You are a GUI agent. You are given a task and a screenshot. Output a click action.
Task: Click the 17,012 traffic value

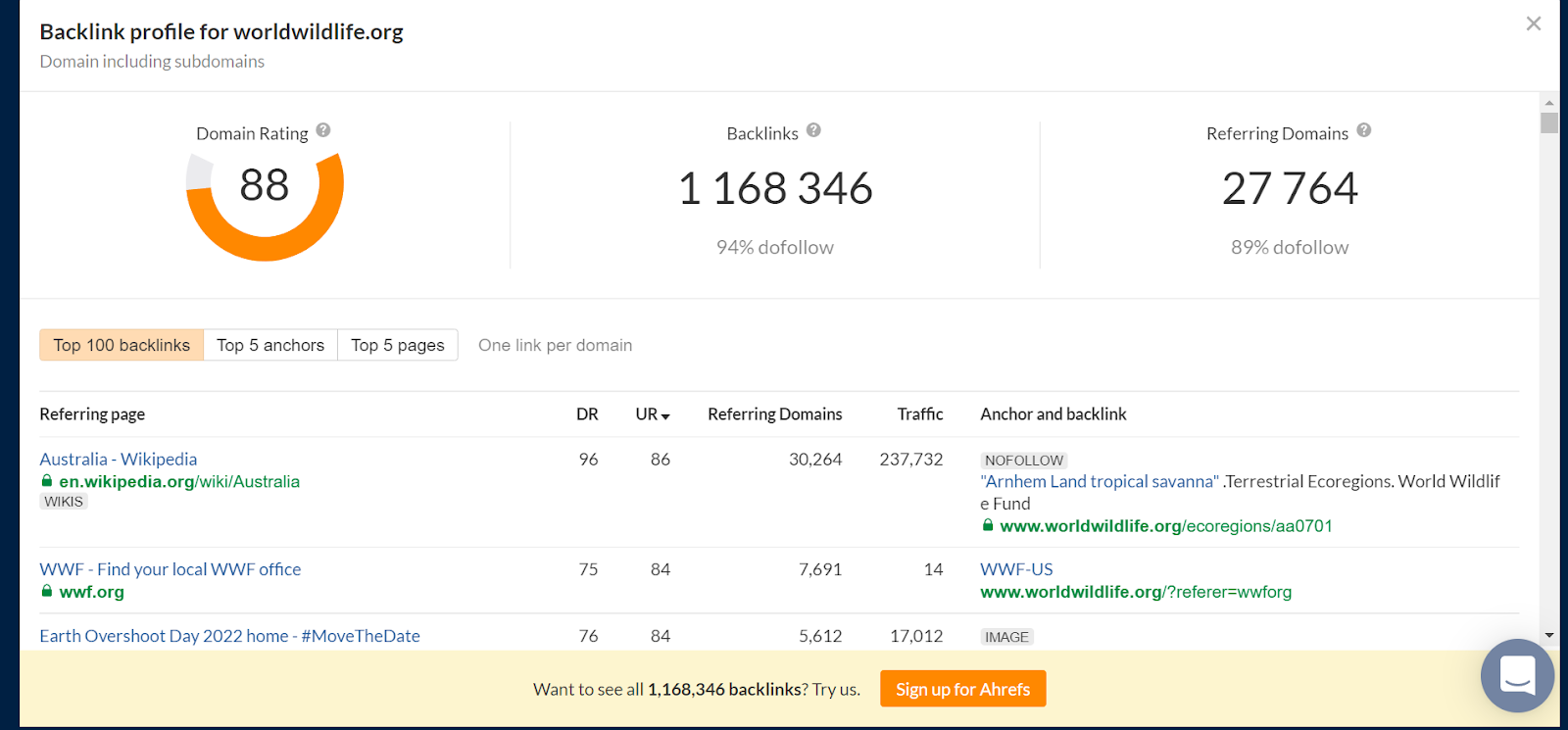[916, 636]
